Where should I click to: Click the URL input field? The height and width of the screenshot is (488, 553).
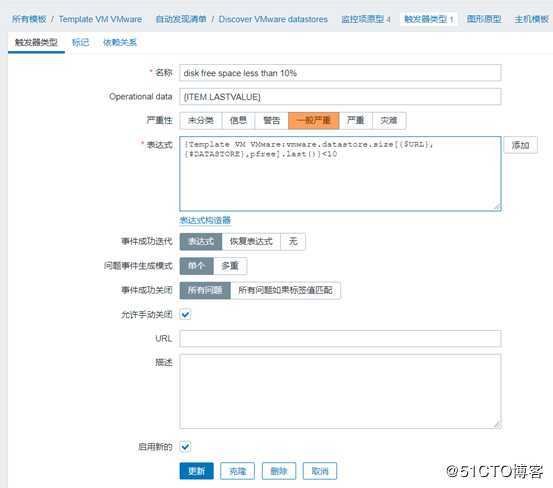coord(340,338)
